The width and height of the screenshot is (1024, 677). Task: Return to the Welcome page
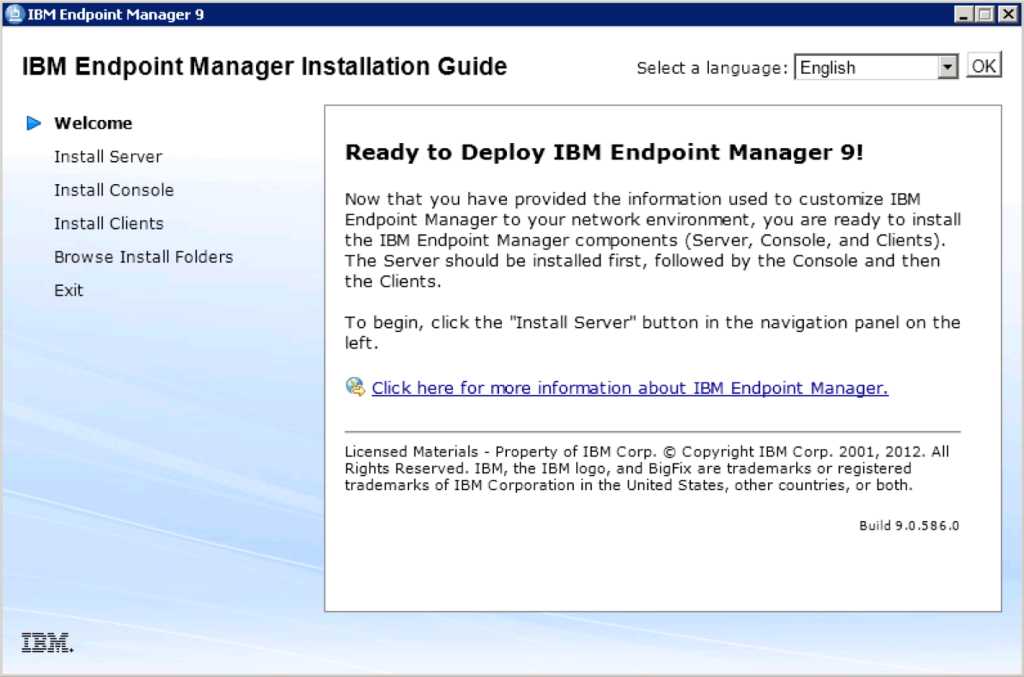click(x=93, y=122)
